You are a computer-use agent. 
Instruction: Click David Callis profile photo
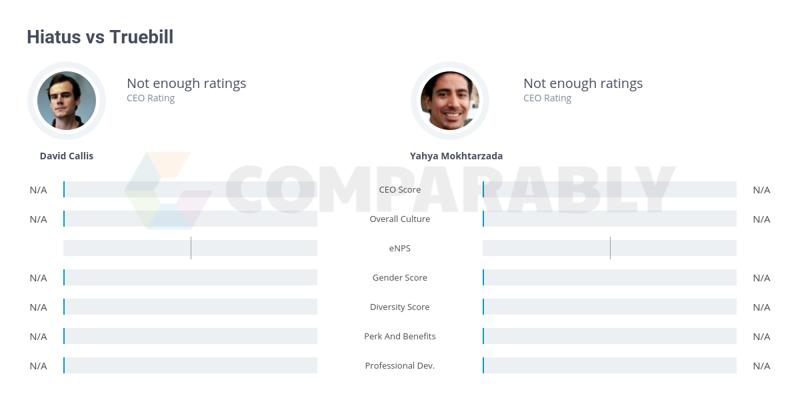point(66,101)
